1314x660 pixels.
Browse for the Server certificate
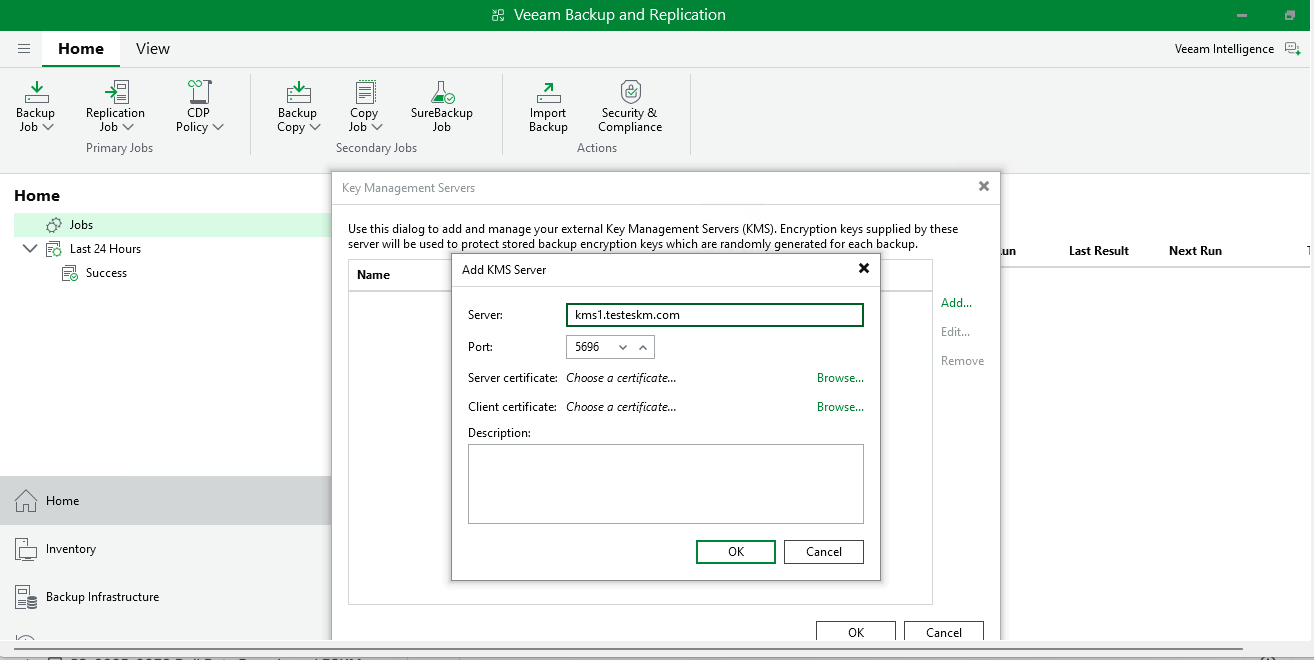pos(840,378)
